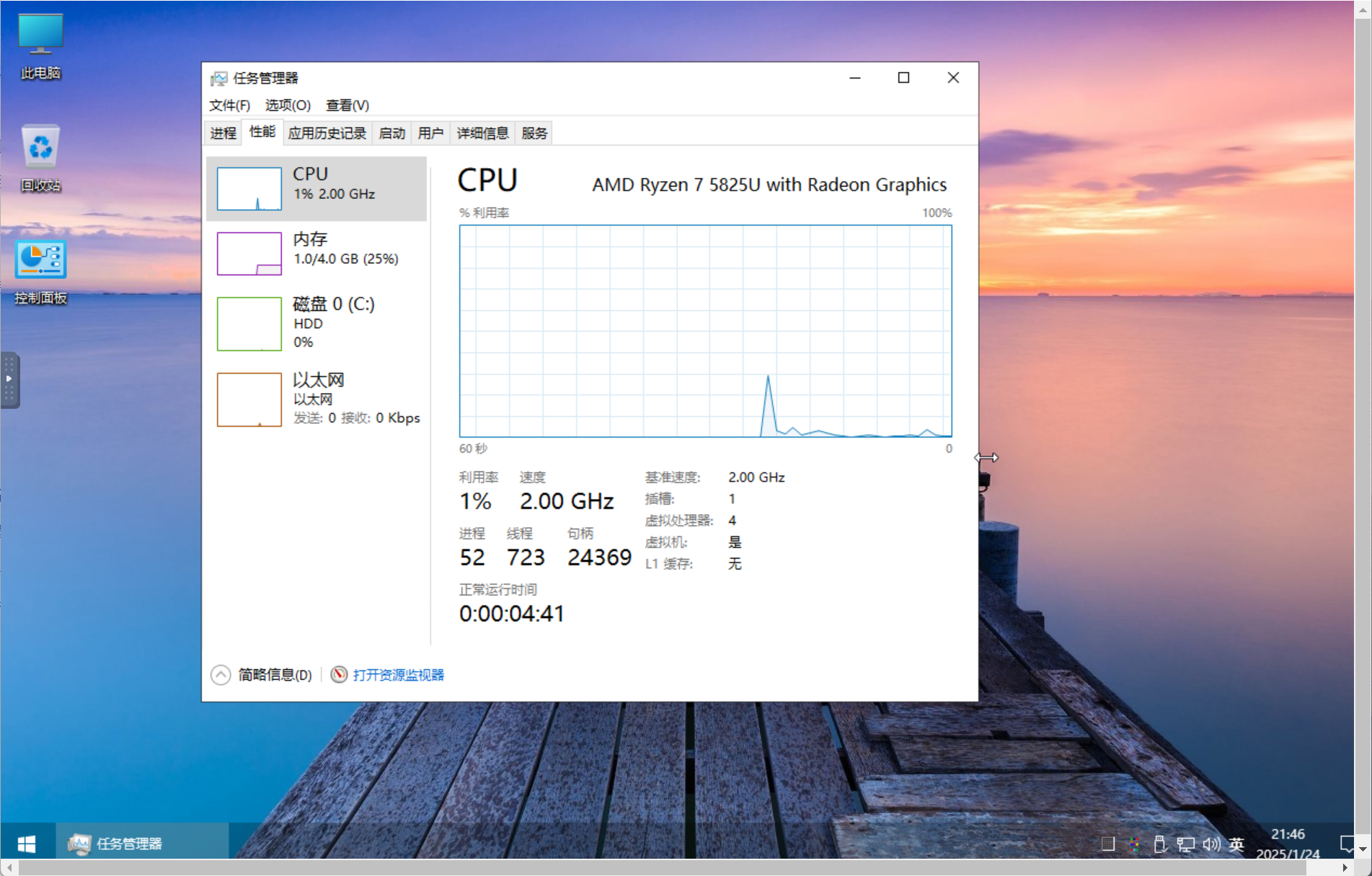
Task: Click horizontal scrollbar left arrow
Action: coord(9,867)
